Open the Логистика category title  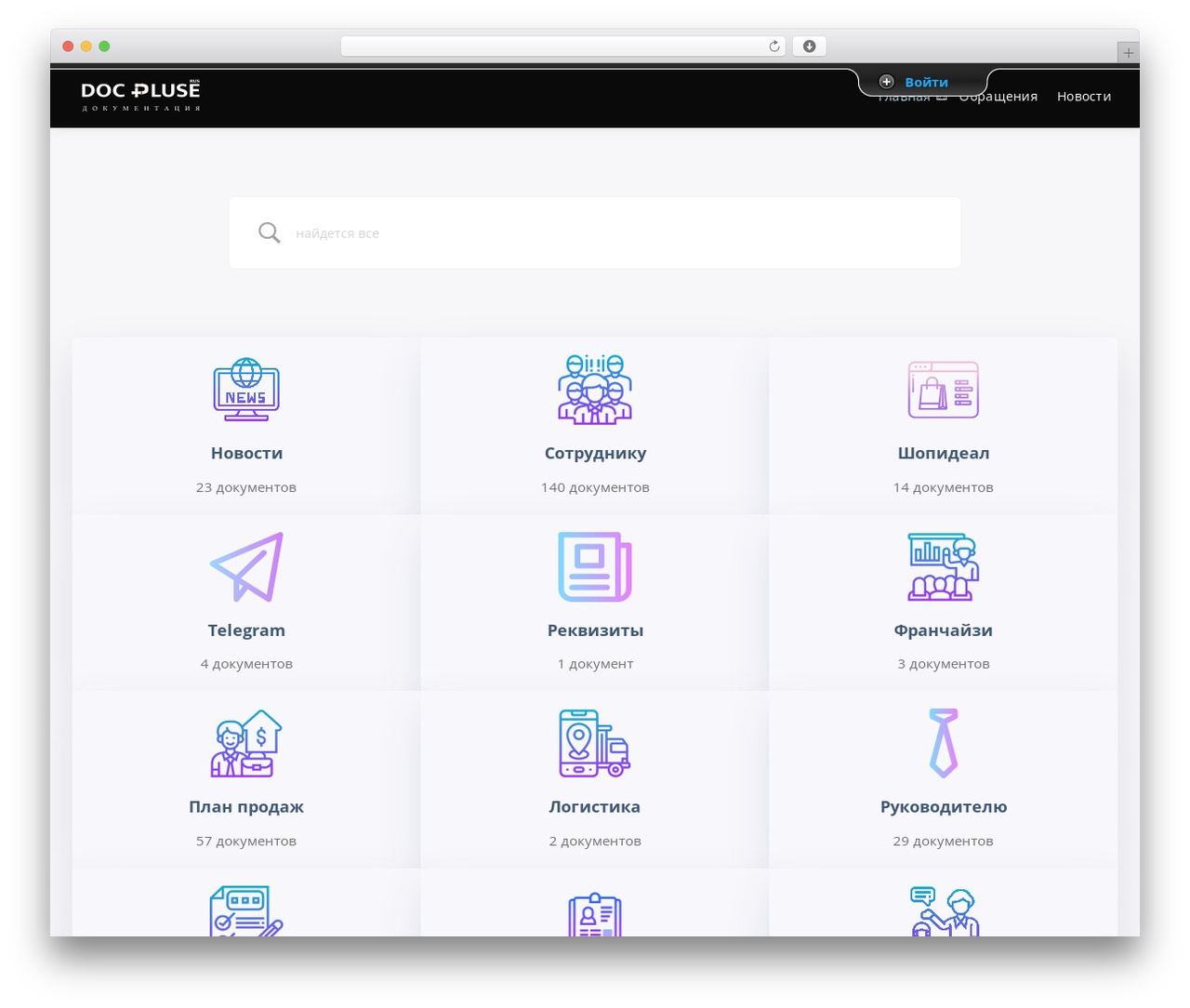coord(595,807)
